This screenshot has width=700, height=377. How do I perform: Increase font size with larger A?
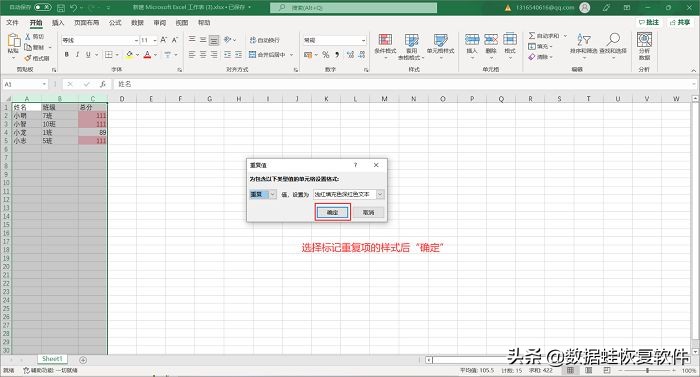pos(163,40)
